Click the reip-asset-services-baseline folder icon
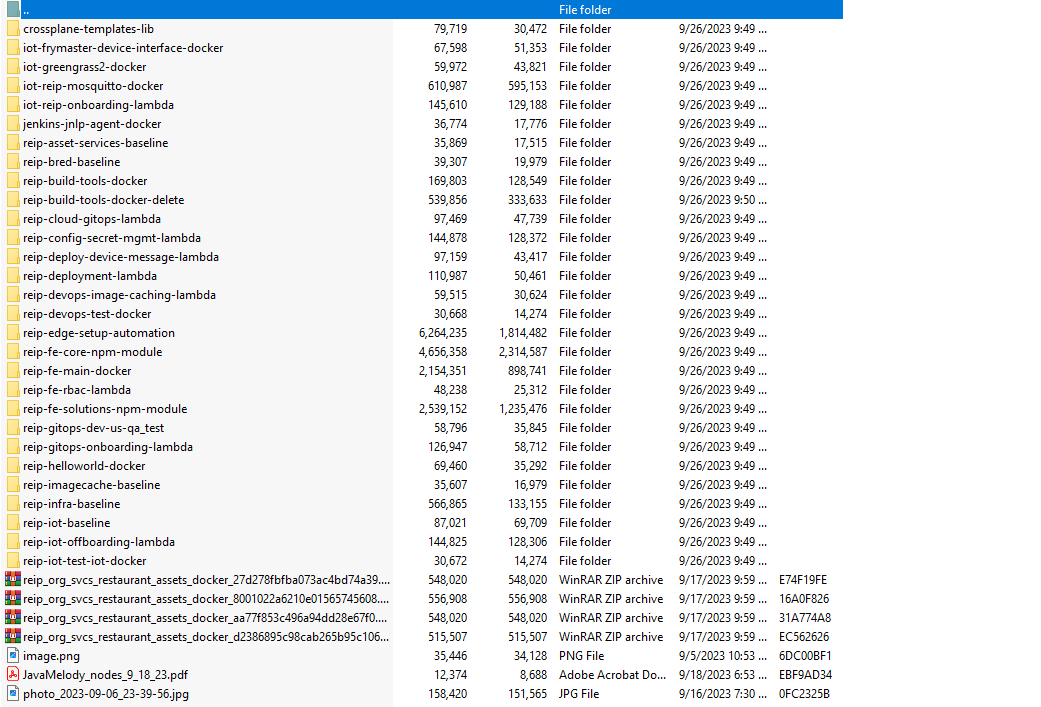This screenshot has height=707, width=1041. [x=13, y=143]
